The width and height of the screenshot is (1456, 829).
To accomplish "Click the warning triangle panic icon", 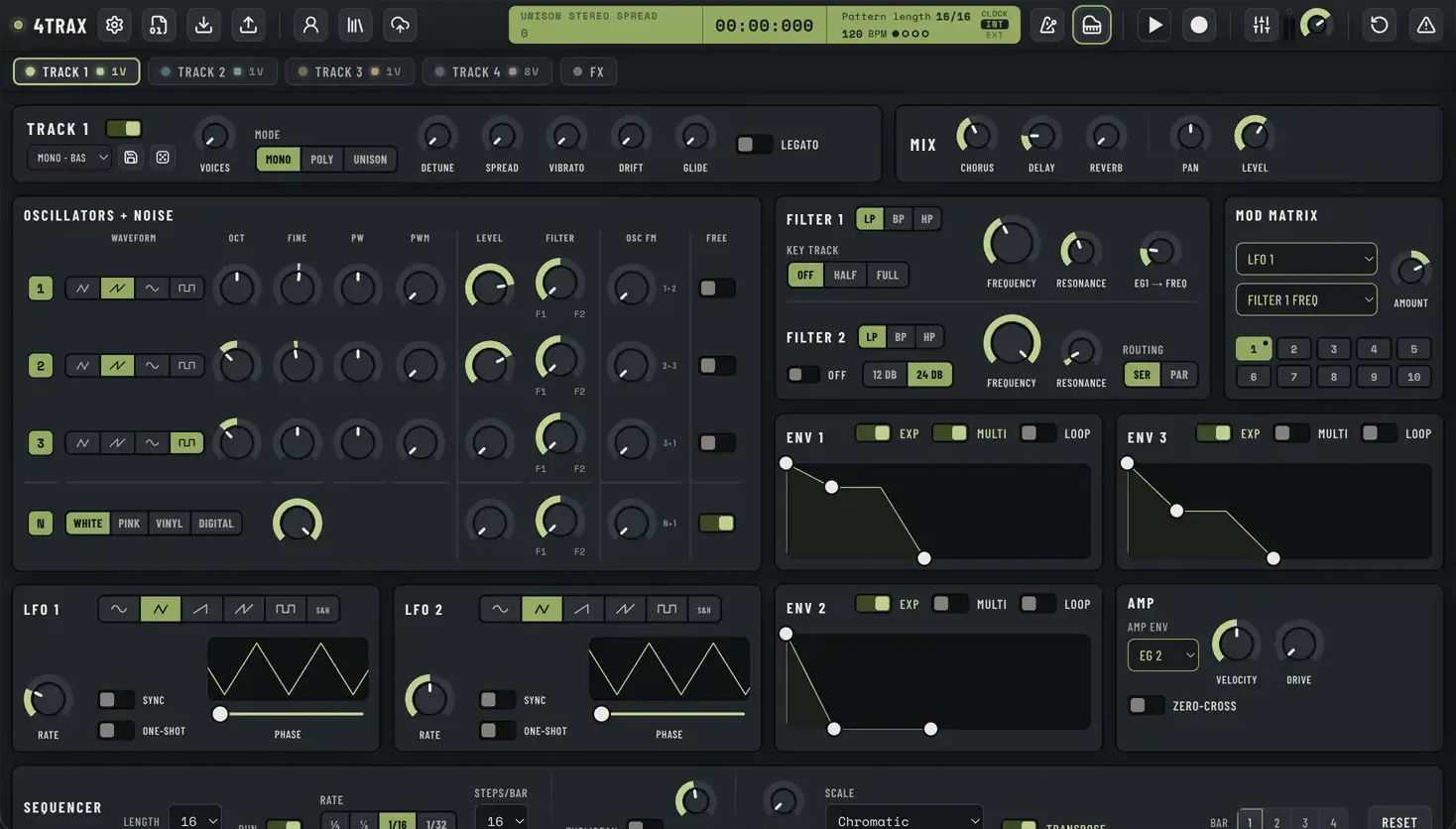I will (1425, 26).
